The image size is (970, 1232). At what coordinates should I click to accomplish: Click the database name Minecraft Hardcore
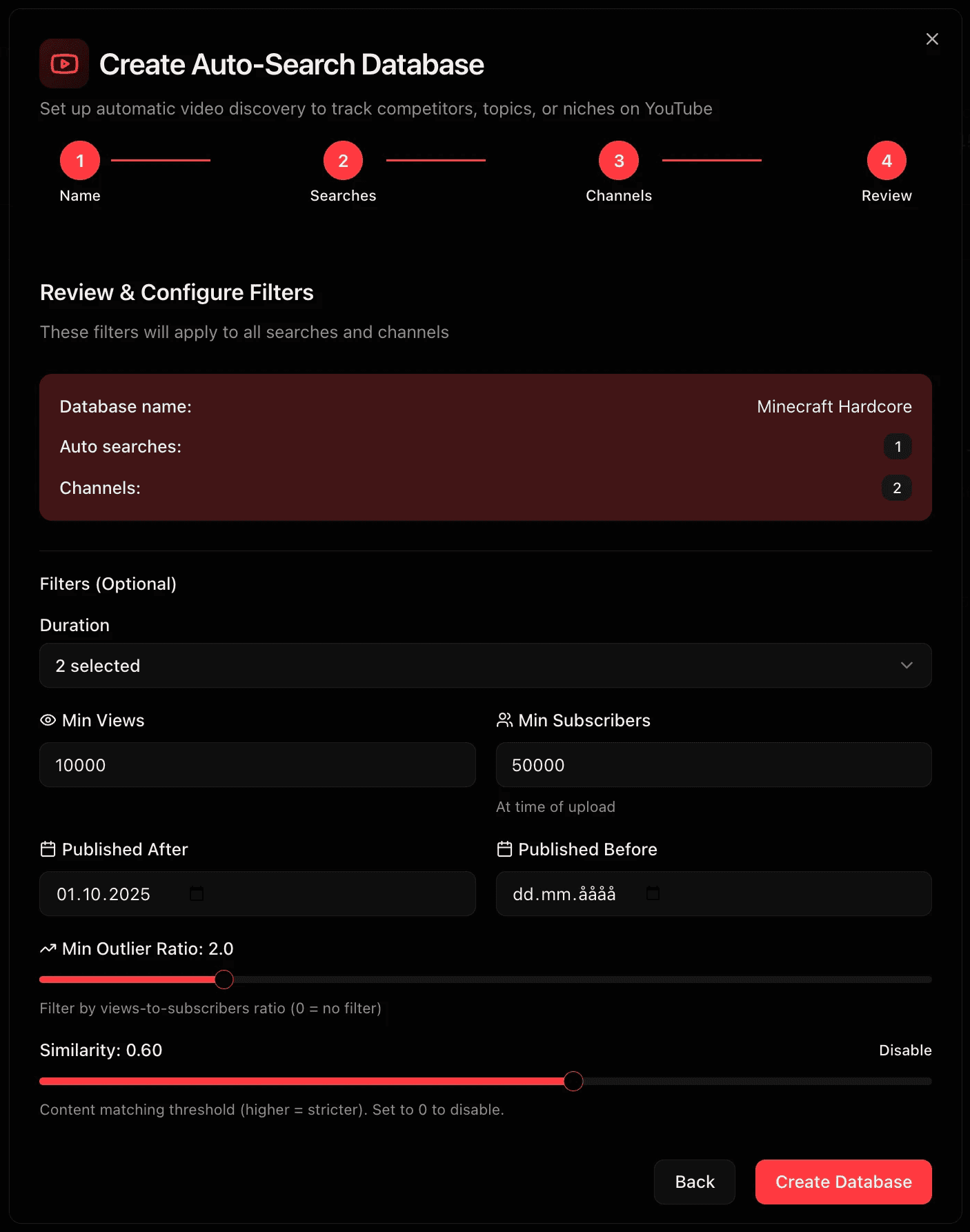click(834, 407)
